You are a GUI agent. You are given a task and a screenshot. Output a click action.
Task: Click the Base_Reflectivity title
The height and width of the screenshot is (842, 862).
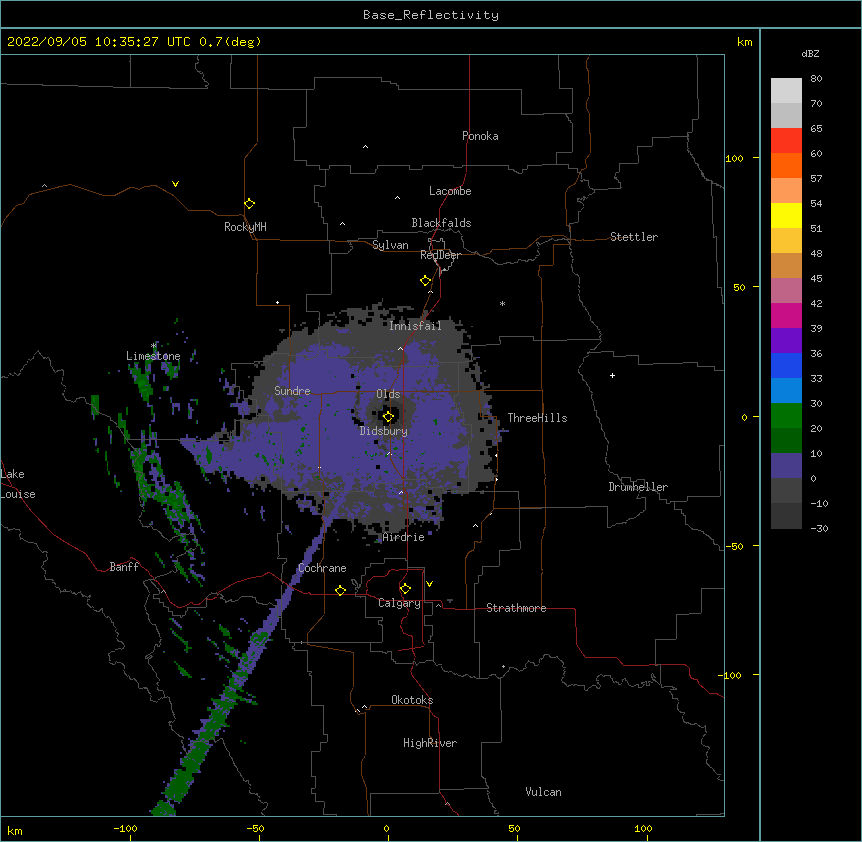(x=431, y=15)
